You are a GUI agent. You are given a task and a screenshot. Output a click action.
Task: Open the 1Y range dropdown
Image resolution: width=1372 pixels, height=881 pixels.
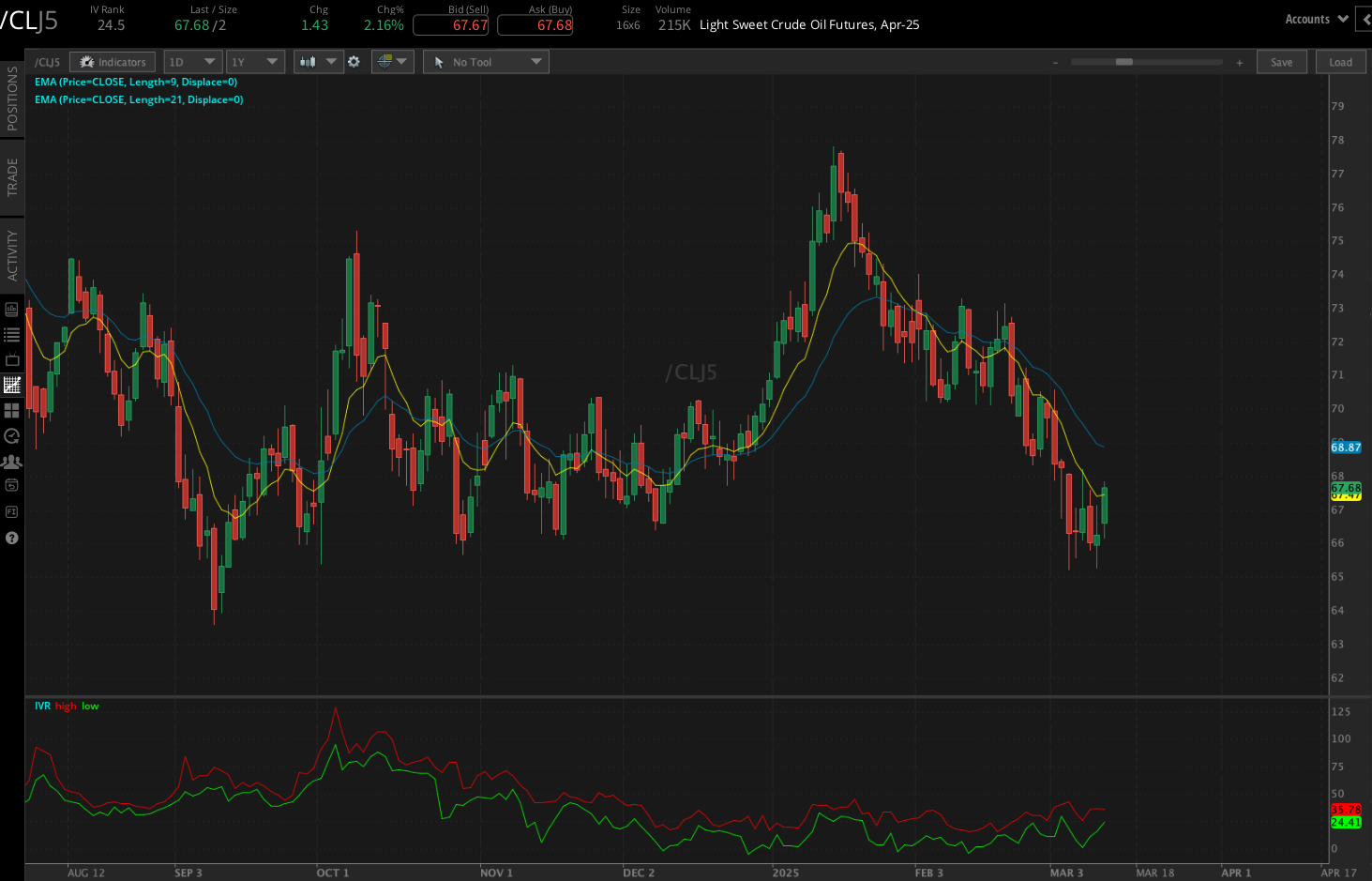pyautogui.click(x=255, y=61)
